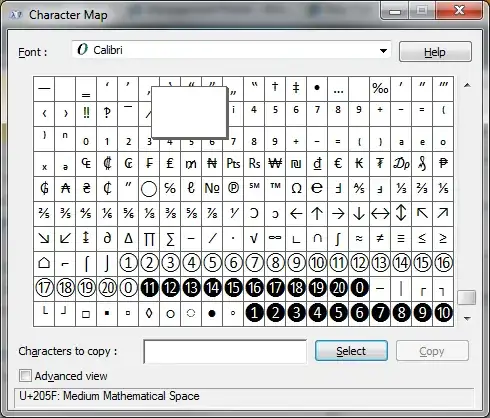Click the U+205F Medium Mathematical Space status text
This screenshot has height=418, width=490.
click(109, 396)
